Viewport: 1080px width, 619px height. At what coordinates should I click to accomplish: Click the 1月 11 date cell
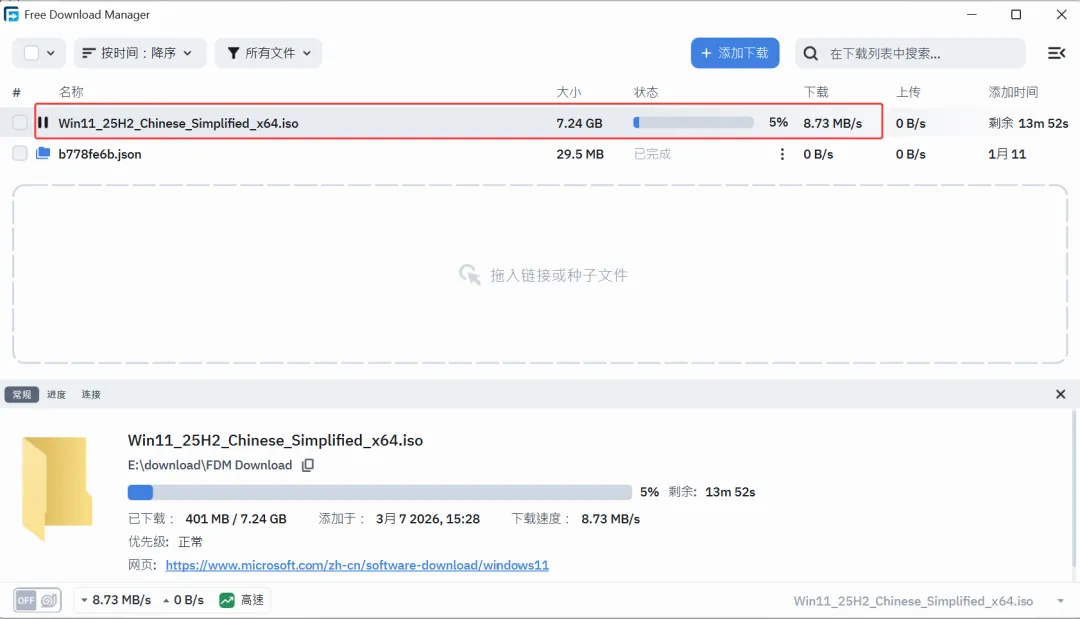coord(1007,154)
